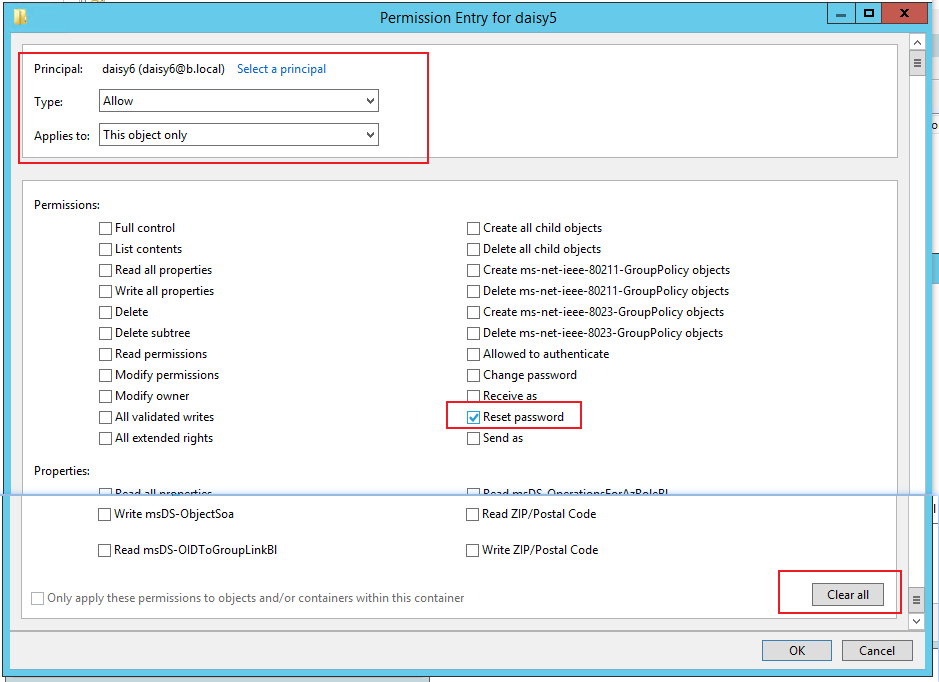Image resolution: width=939 pixels, height=682 pixels.
Task: Click the Select a principal link
Action: [281, 68]
